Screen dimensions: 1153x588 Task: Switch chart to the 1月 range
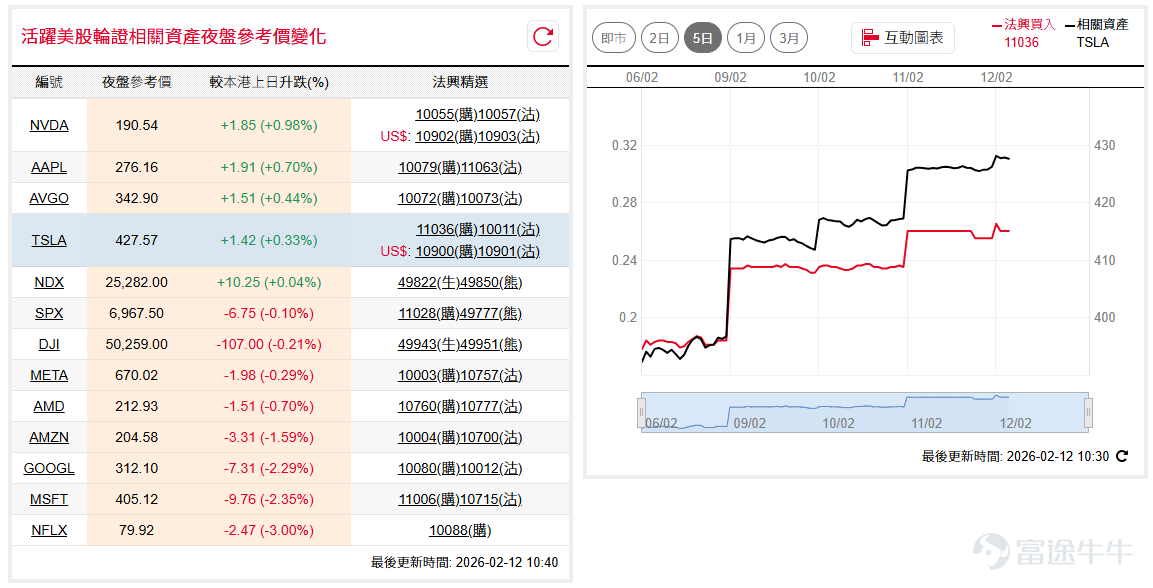pyautogui.click(x=746, y=37)
